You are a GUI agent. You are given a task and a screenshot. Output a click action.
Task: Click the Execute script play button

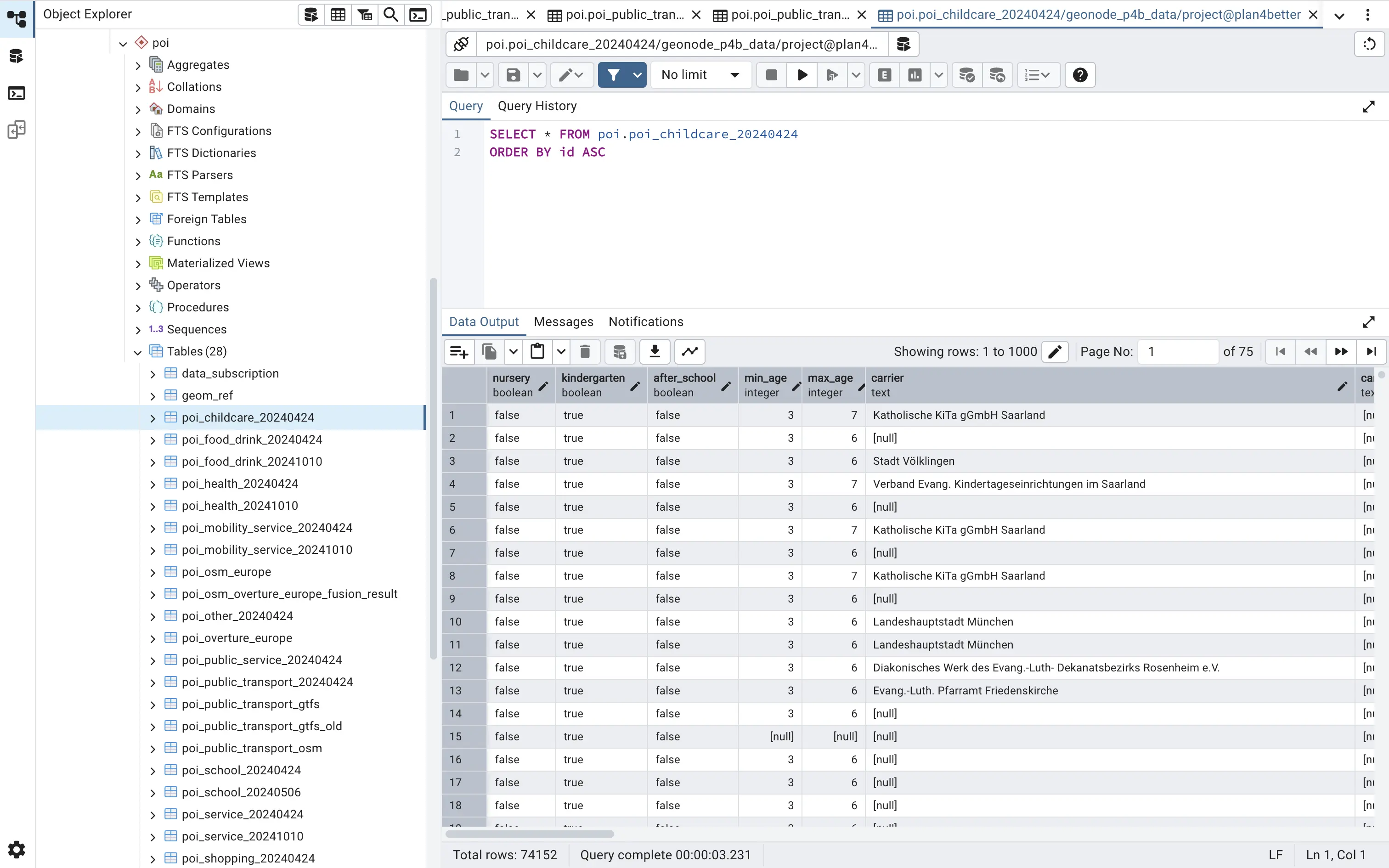click(802, 75)
